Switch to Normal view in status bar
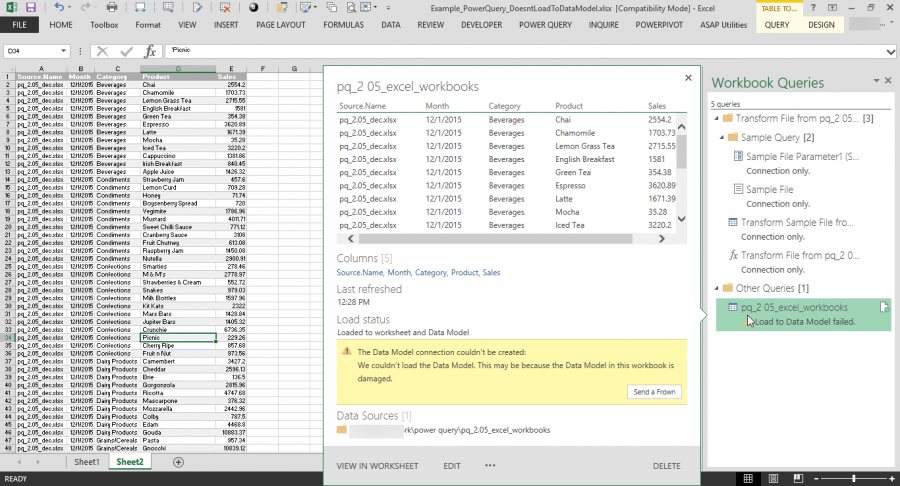 [x=748, y=479]
